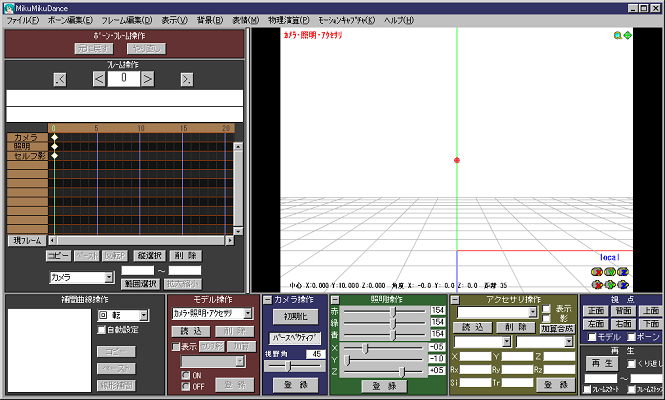Image resolution: width=665 pixels, height=400 pixels.
Task: Open the left accessory parent model dropdown
Action: pos(506,341)
